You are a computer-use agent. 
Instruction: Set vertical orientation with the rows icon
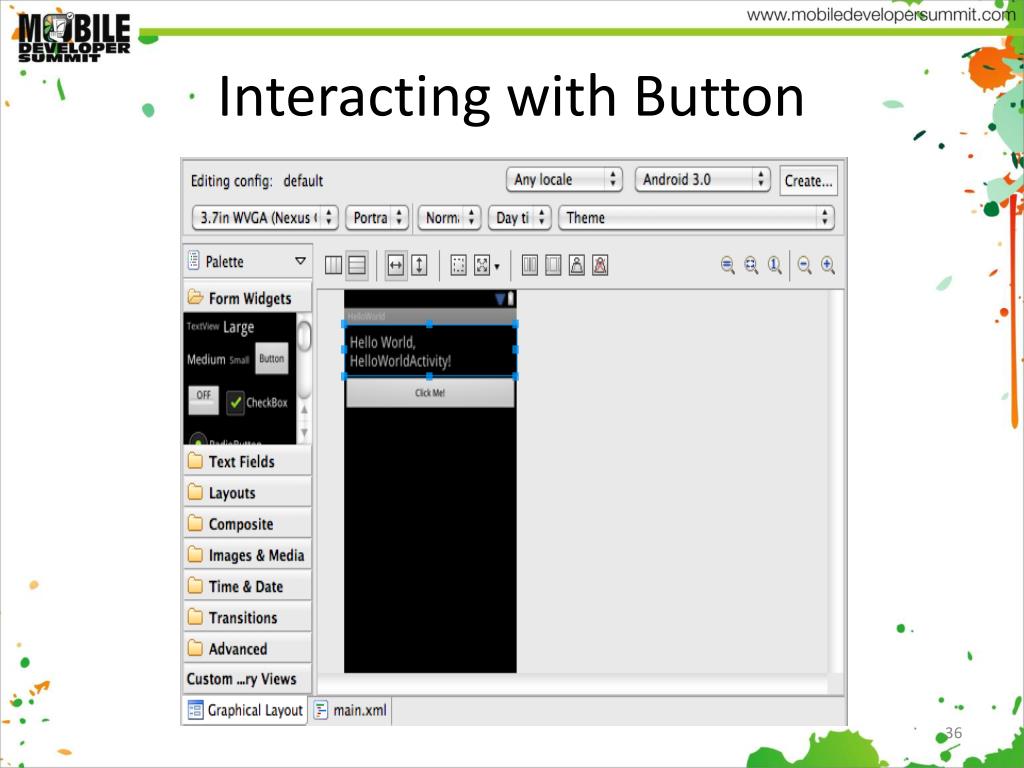pos(357,265)
